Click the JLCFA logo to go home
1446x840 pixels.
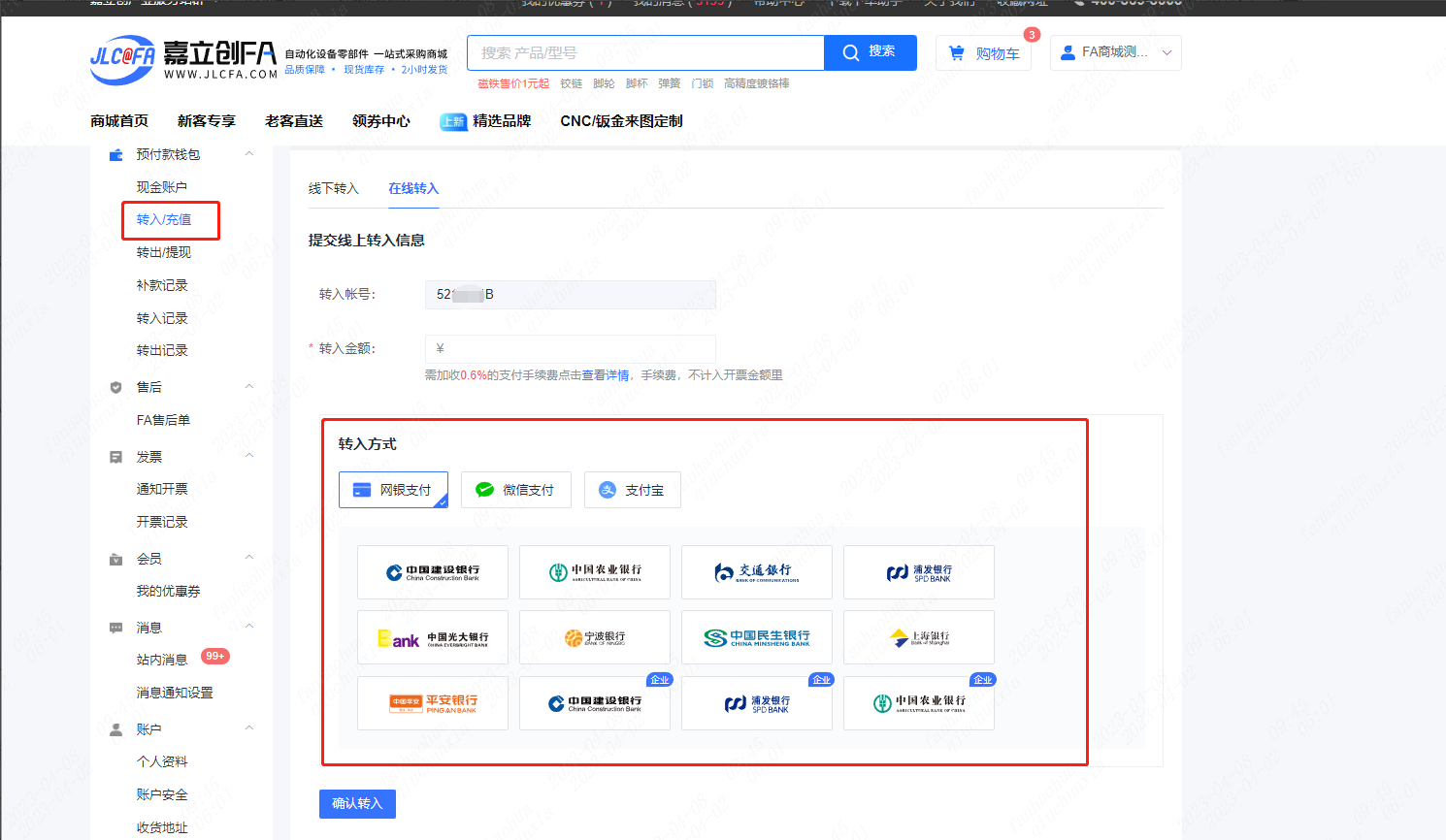click(182, 59)
